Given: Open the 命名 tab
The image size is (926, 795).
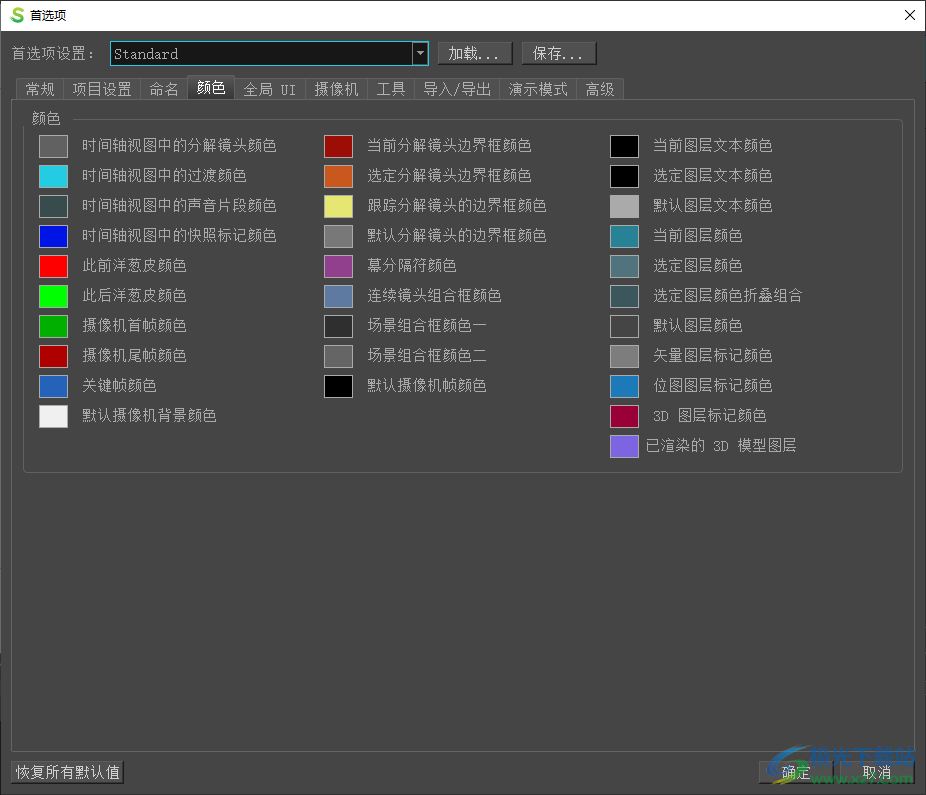Looking at the screenshot, I should [x=164, y=89].
